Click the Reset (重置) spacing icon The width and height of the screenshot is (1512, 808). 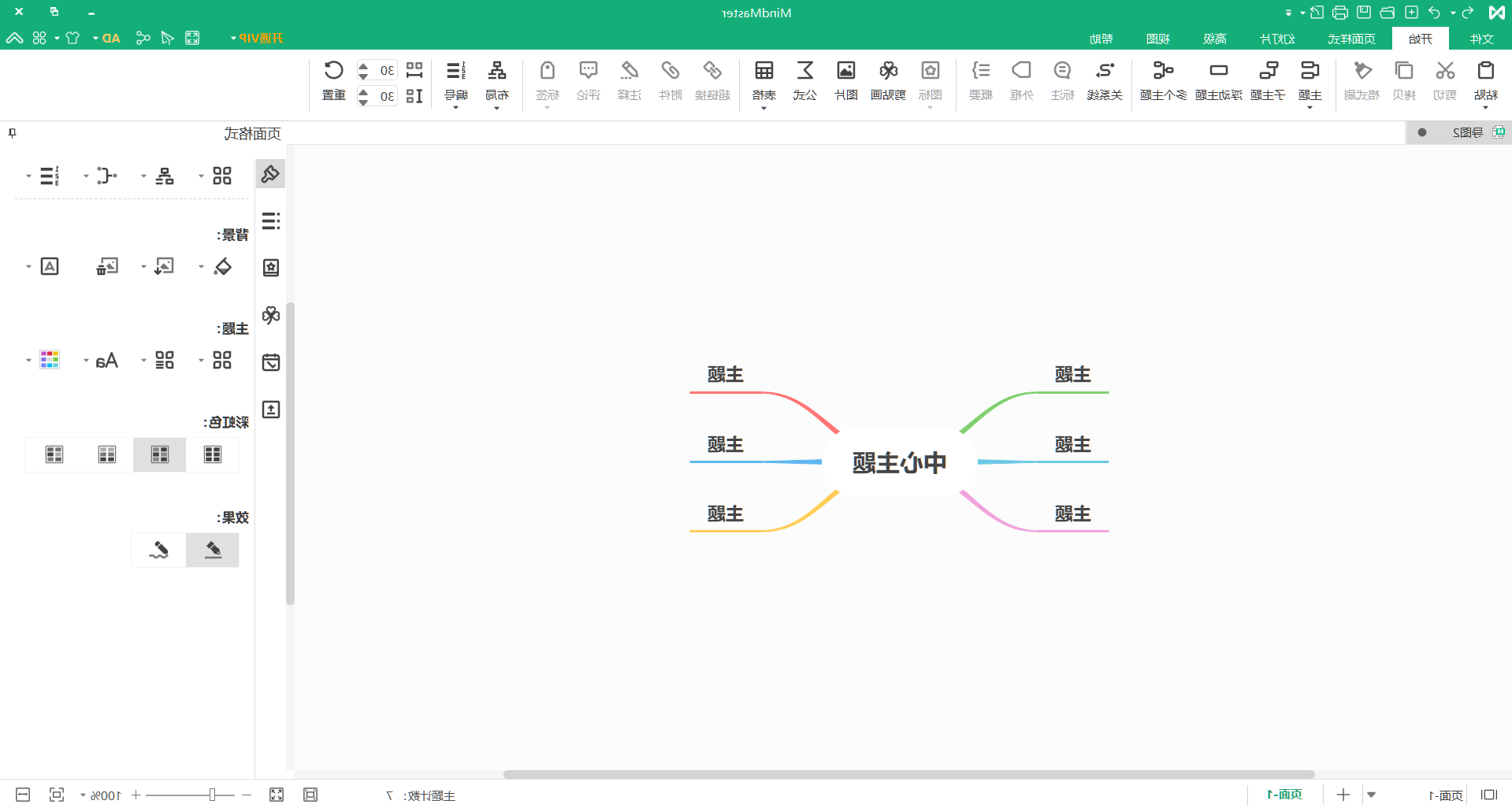point(333,71)
